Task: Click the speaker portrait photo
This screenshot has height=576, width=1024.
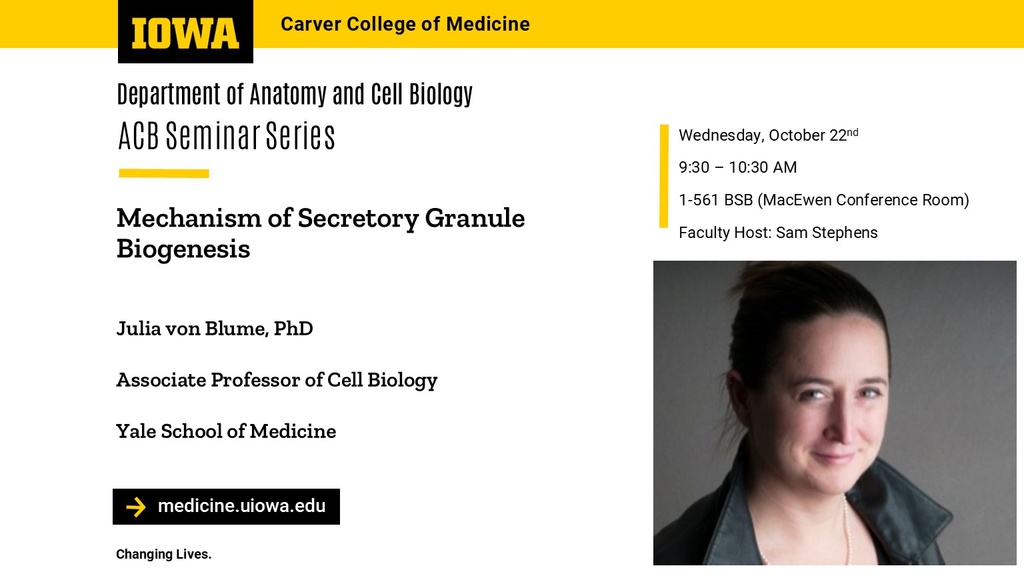Action: tap(834, 412)
